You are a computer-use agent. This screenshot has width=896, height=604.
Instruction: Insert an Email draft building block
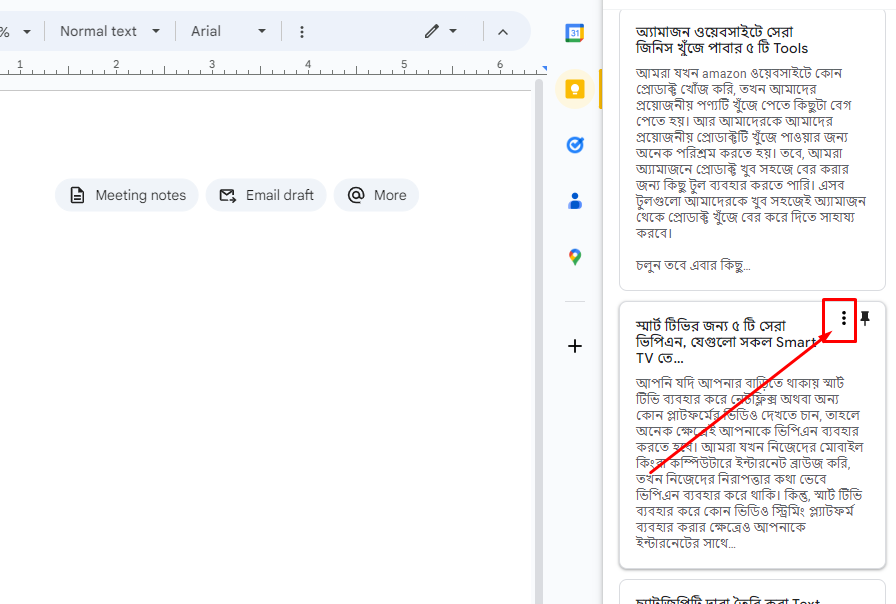coord(266,195)
